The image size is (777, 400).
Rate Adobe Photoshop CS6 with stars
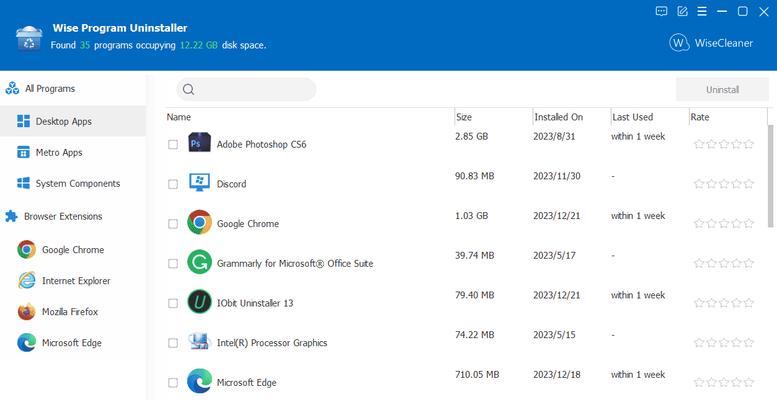tap(723, 144)
